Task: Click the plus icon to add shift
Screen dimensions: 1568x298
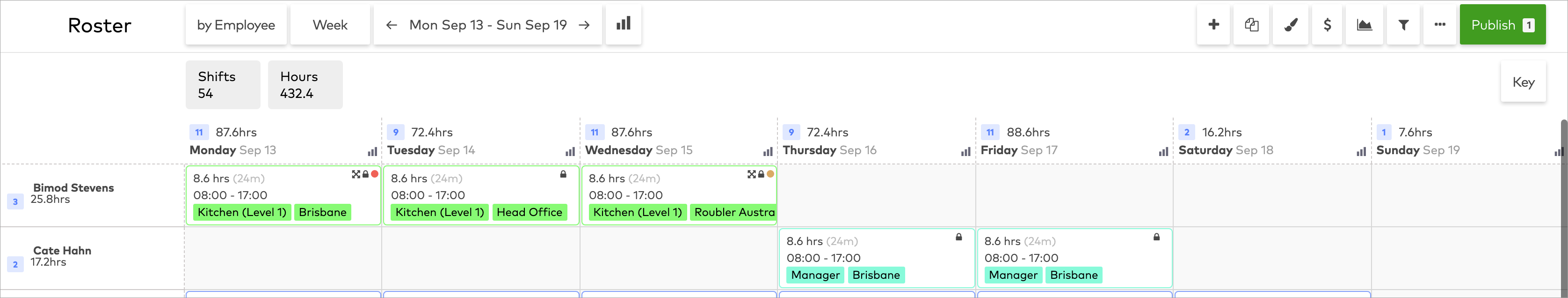Action: pos(1213,24)
